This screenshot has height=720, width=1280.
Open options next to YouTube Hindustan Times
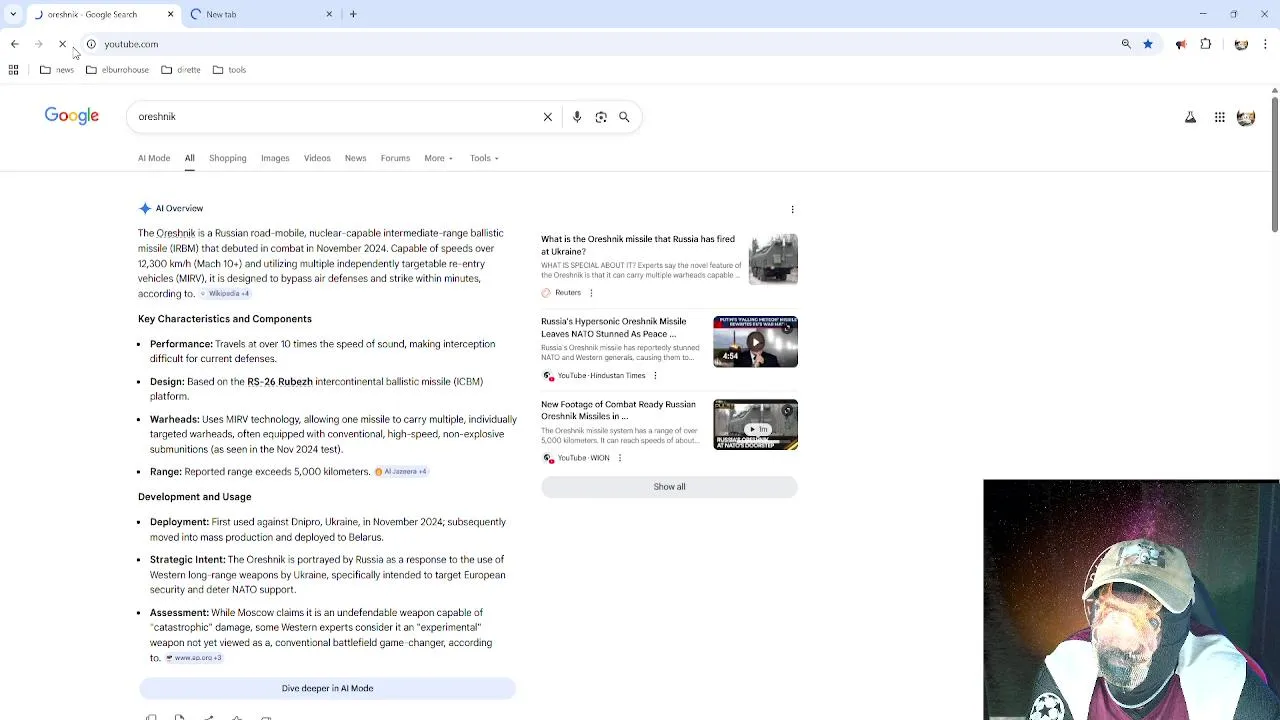click(x=655, y=376)
